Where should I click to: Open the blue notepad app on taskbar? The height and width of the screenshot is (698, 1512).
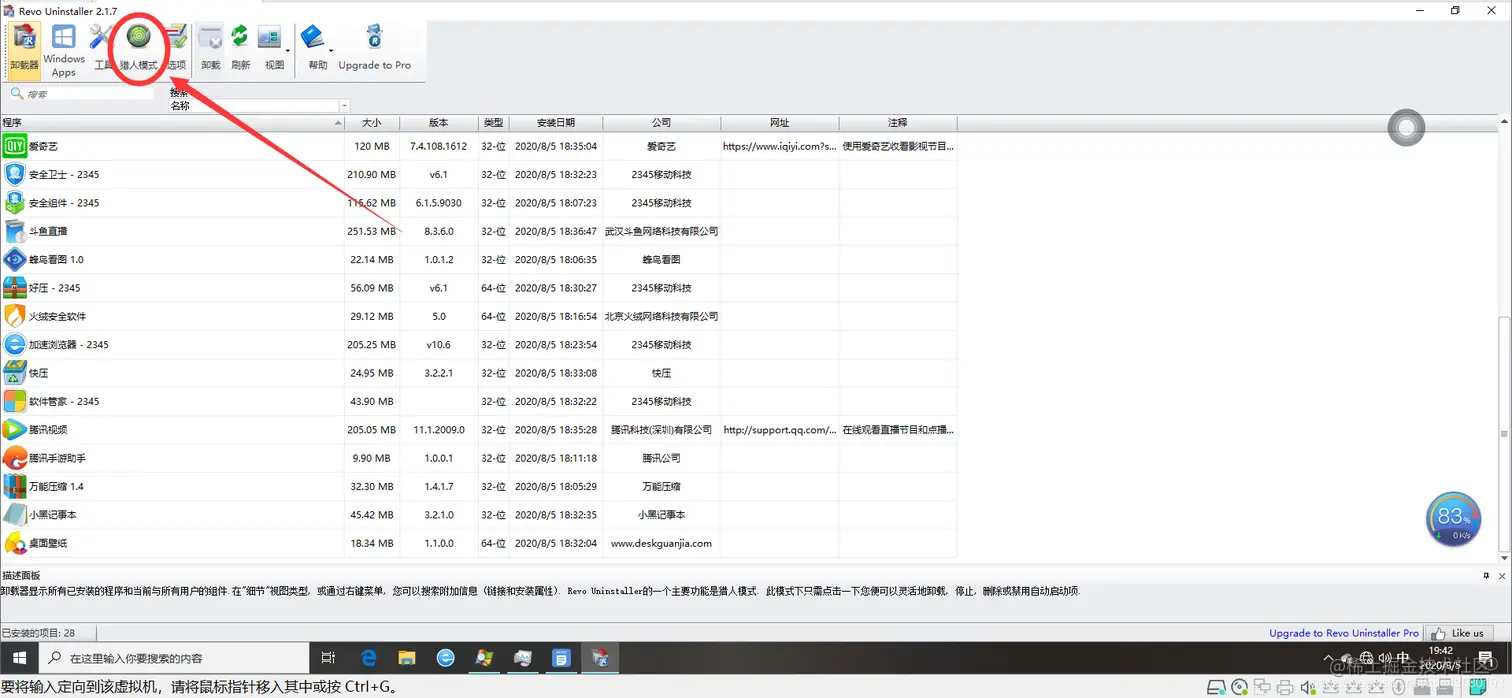561,657
